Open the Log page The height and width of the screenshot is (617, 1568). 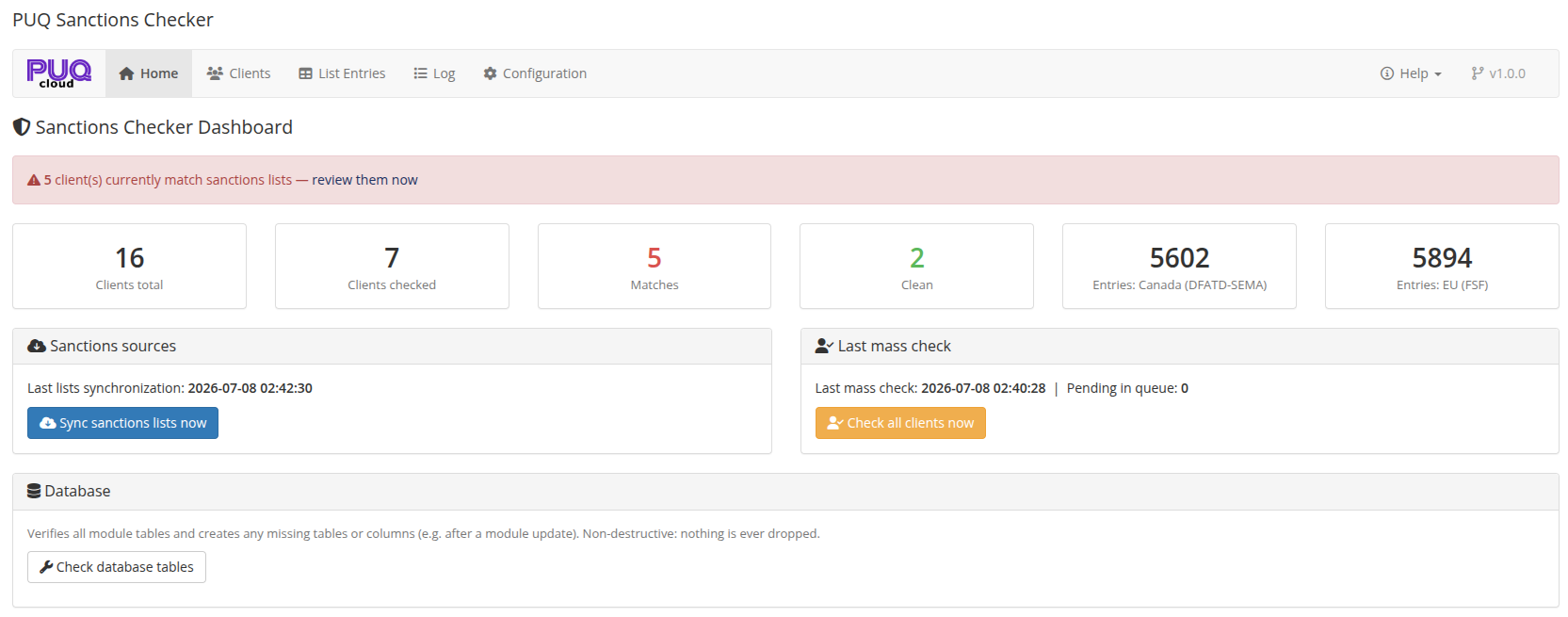coord(434,73)
